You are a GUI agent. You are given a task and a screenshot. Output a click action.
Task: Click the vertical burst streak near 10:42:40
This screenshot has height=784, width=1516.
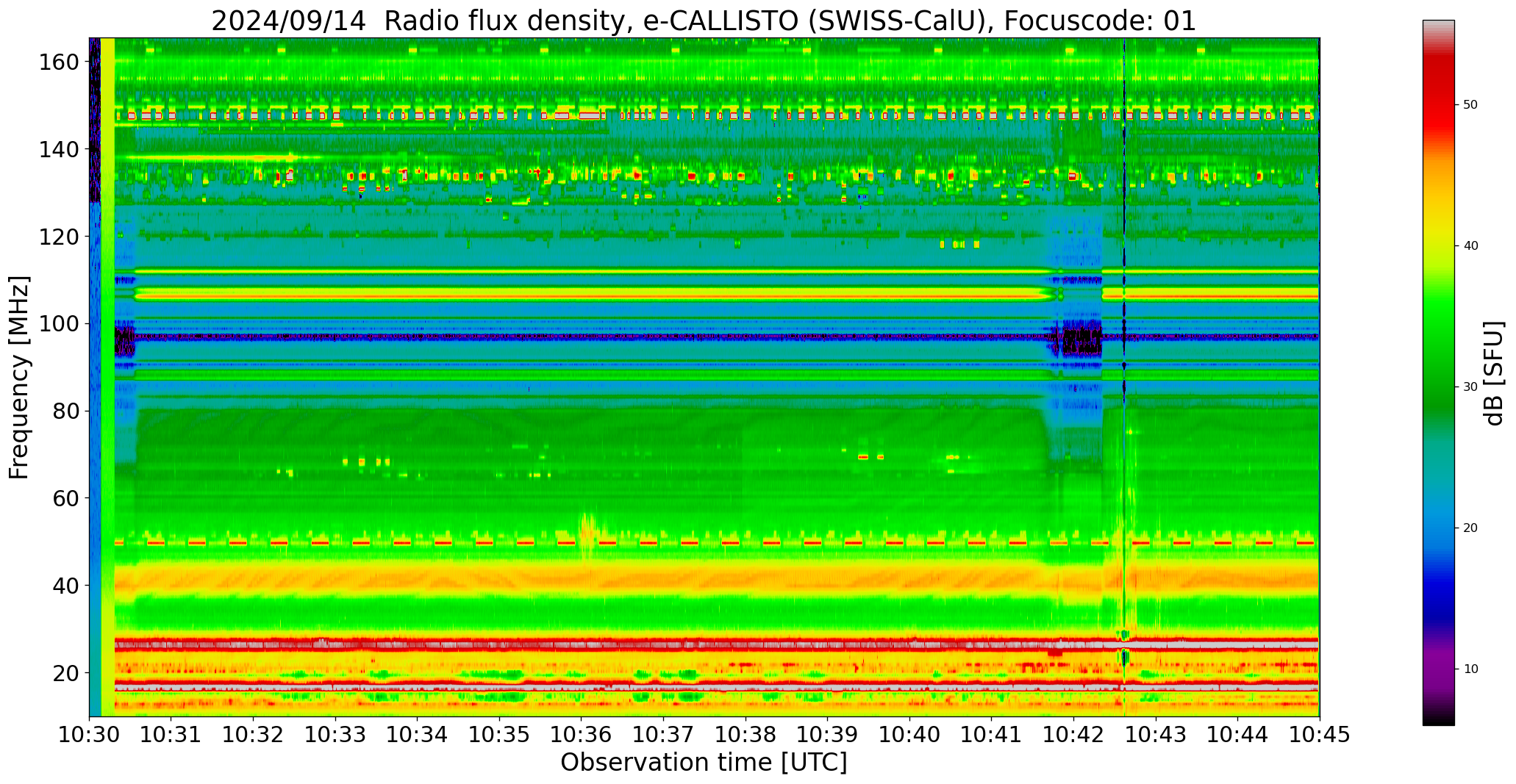[1124, 377]
